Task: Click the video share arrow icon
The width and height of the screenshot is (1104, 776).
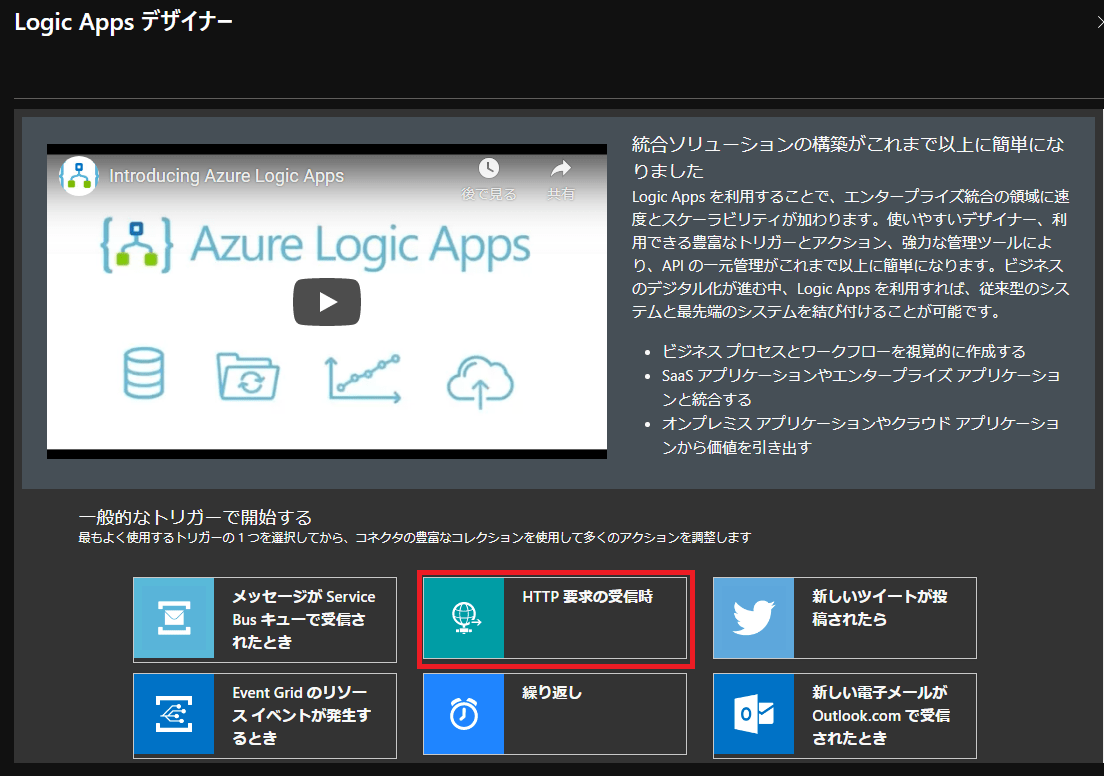Action: coord(561,168)
